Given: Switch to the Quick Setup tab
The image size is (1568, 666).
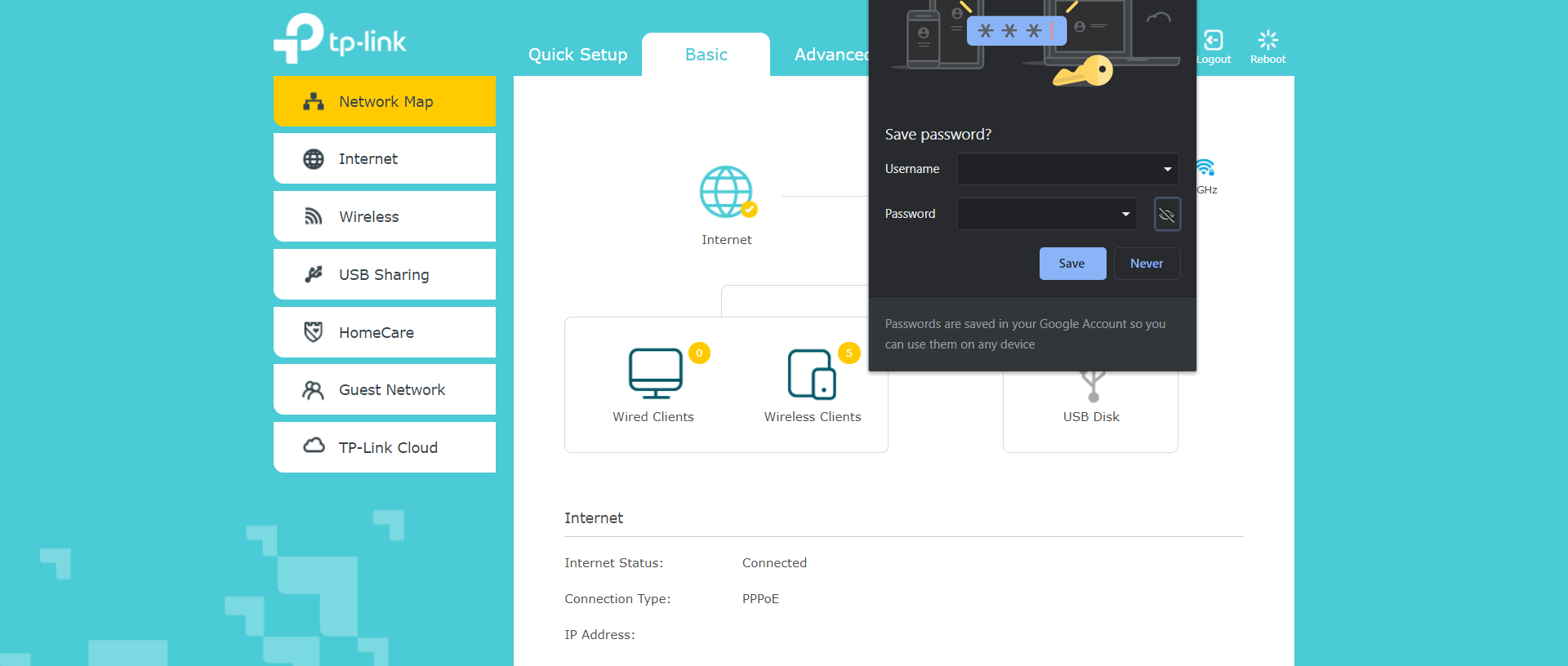Looking at the screenshot, I should (x=577, y=55).
